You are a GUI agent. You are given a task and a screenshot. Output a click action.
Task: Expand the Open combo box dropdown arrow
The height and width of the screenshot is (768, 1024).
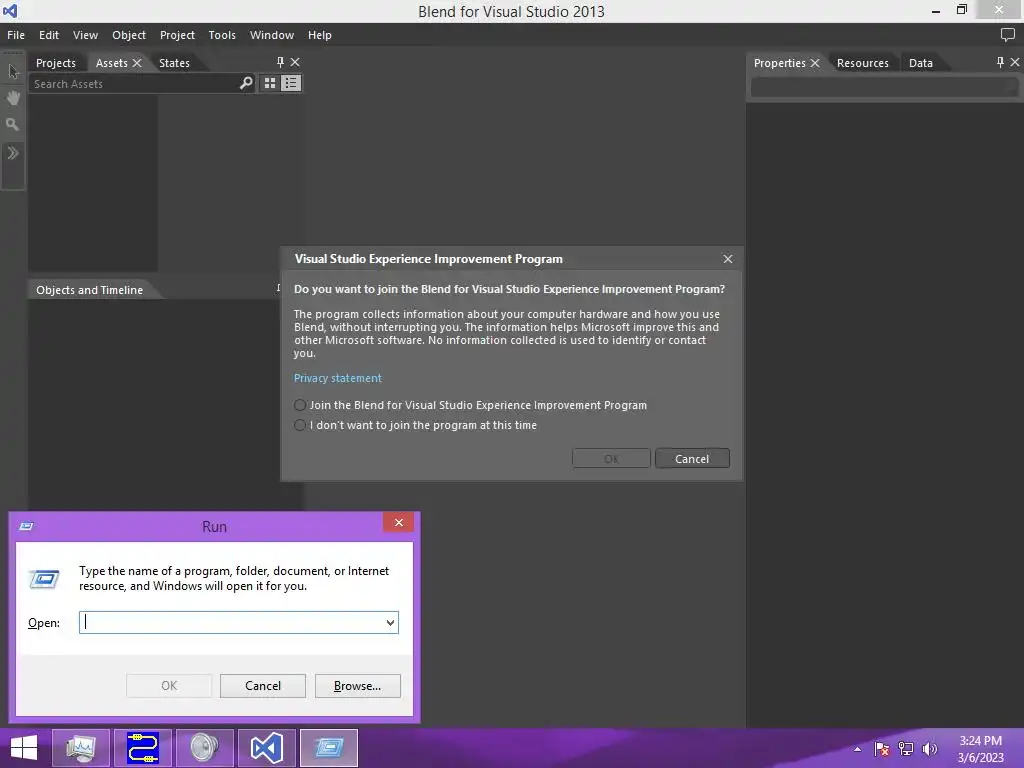coord(390,622)
